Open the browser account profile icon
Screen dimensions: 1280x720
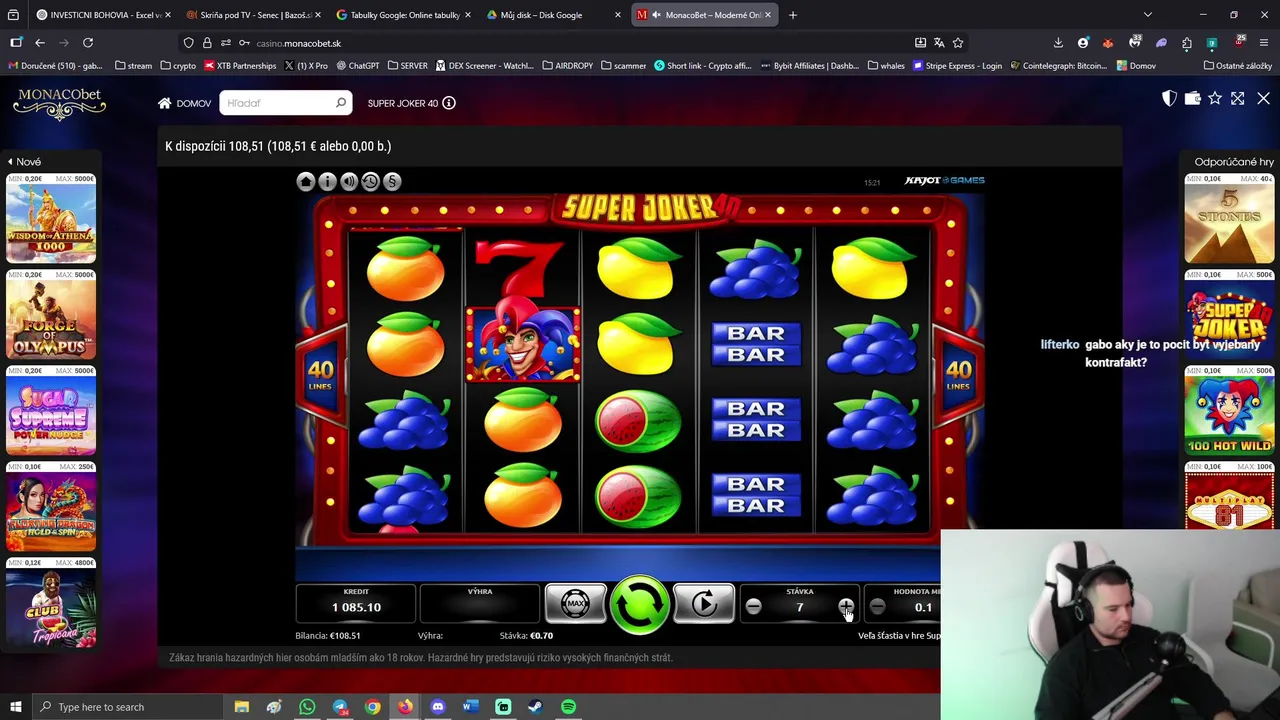1083,43
